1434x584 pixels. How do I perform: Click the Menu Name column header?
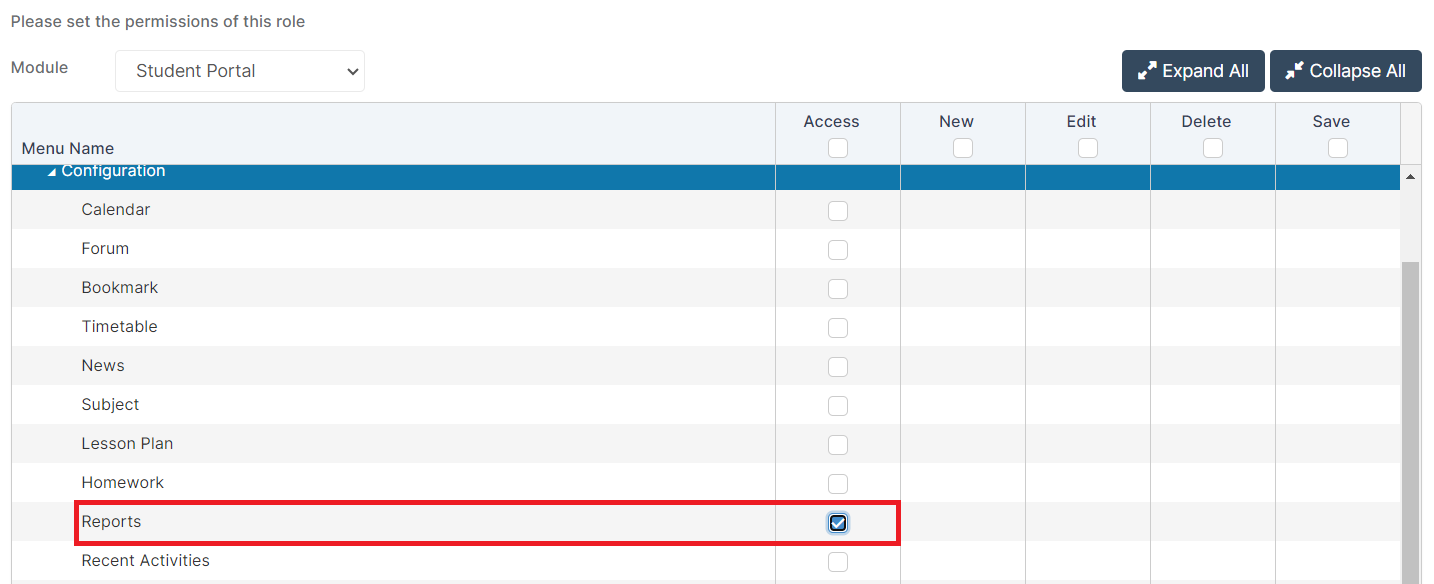point(68,148)
